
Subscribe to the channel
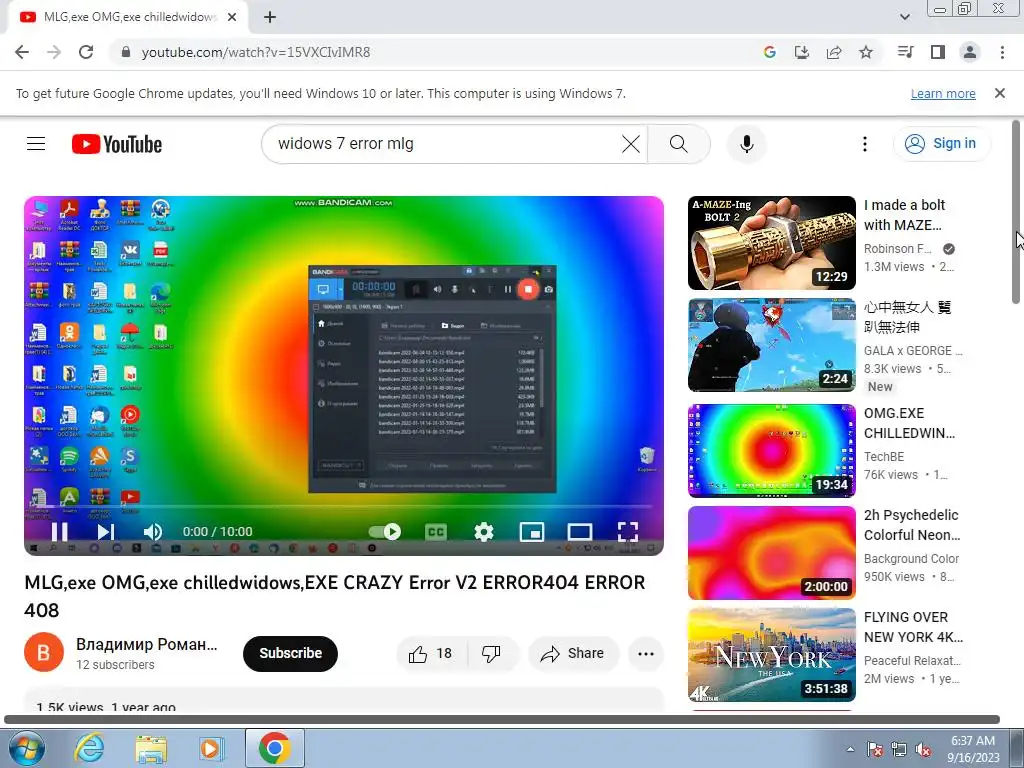coord(291,653)
